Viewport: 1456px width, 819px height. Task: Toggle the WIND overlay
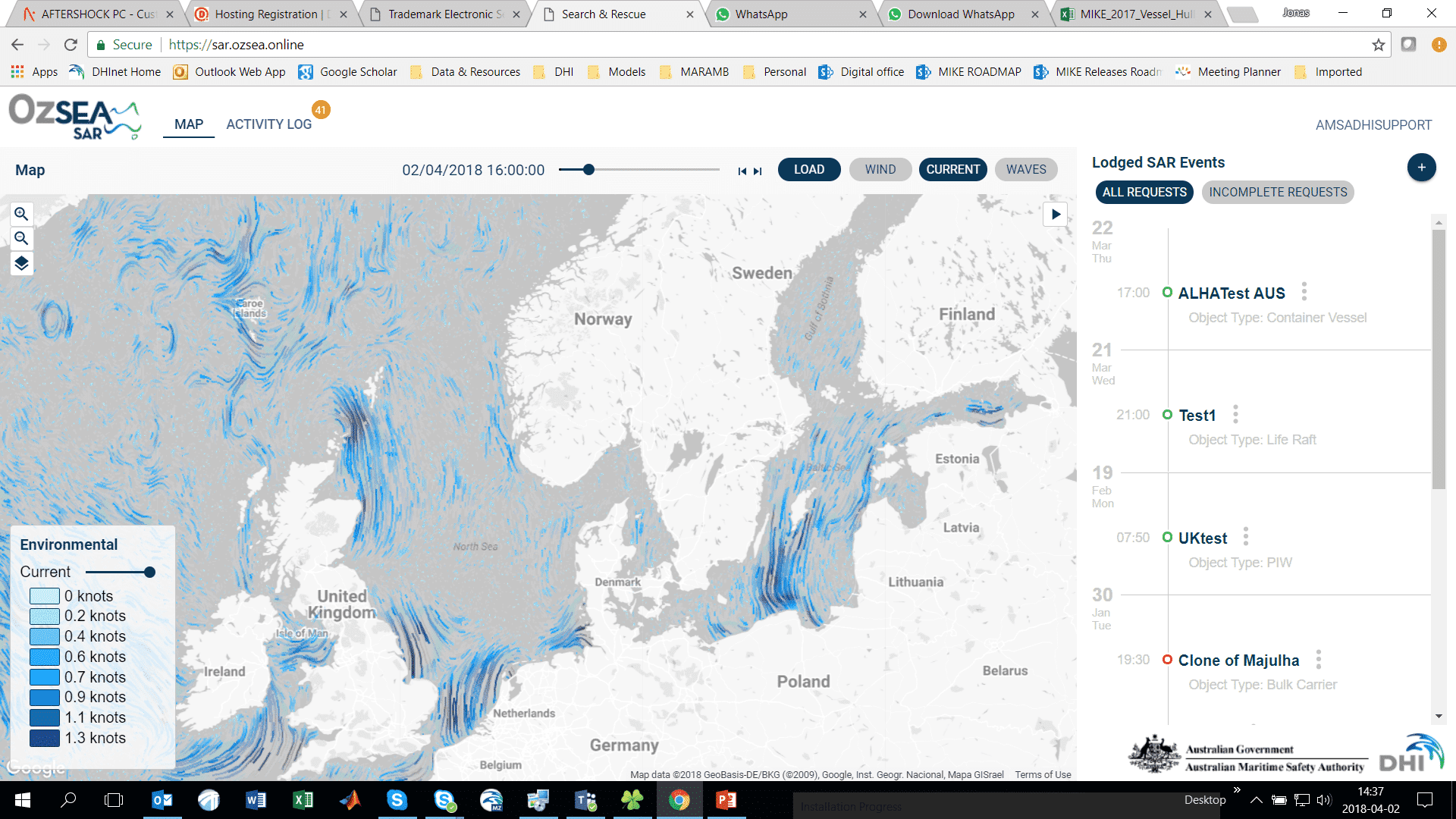click(x=880, y=170)
